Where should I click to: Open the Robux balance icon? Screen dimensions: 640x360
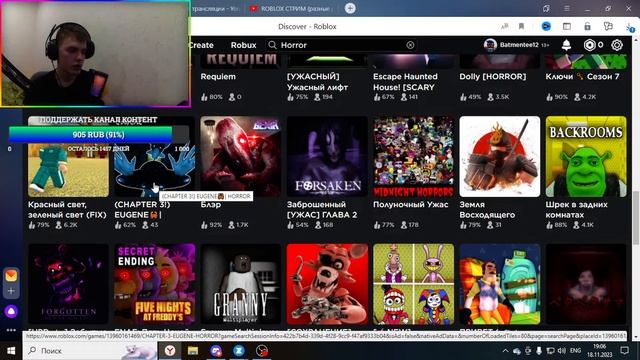click(x=589, y=45)
